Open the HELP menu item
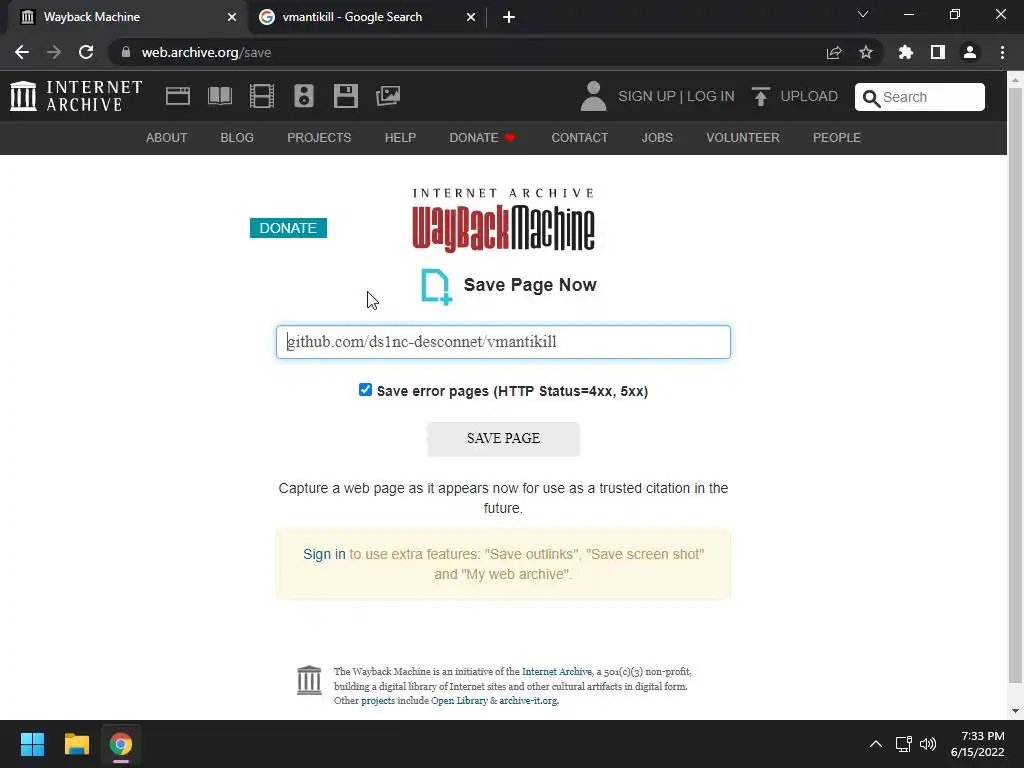Image resolution: width=1024 pixels, height=768 pixels. pos(400,138)
